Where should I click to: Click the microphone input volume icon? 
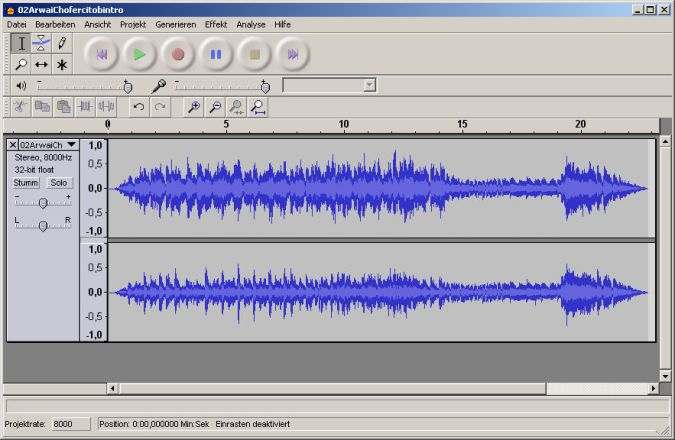click(158, 86)
